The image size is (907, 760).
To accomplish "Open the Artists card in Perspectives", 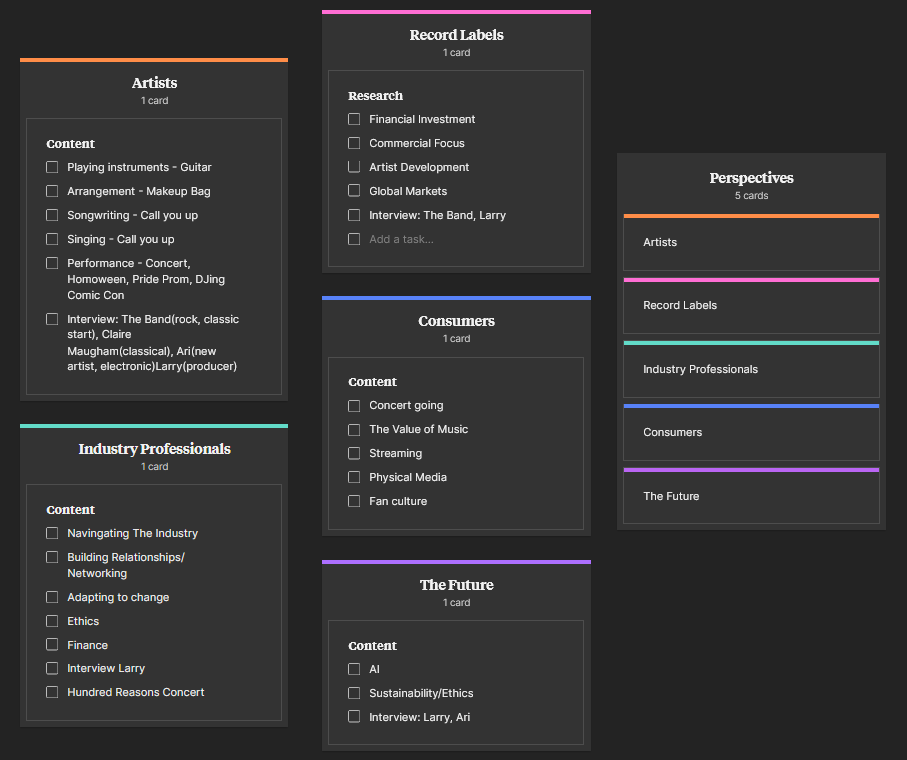I will [751, 243].
